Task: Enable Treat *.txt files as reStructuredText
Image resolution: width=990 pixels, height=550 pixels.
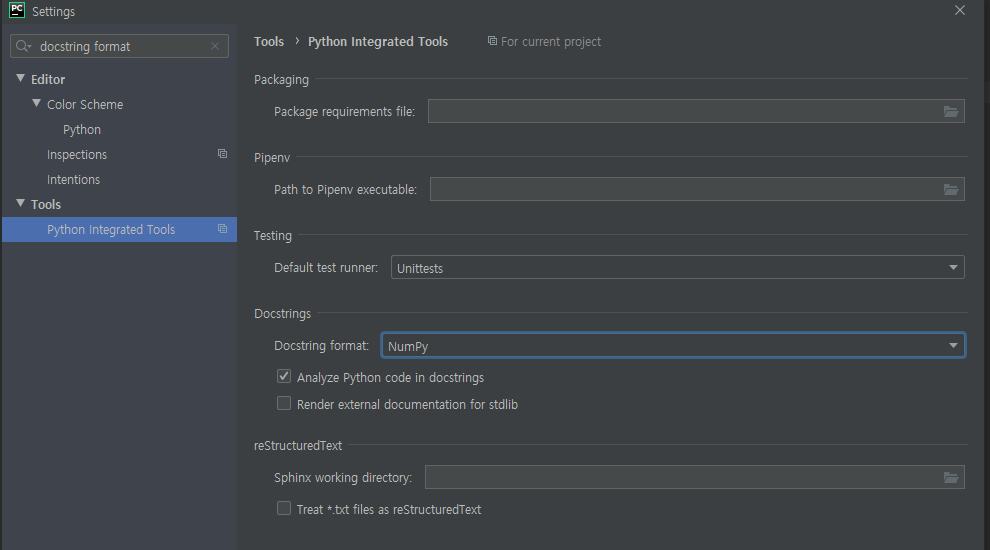Action: coord(284,508)
